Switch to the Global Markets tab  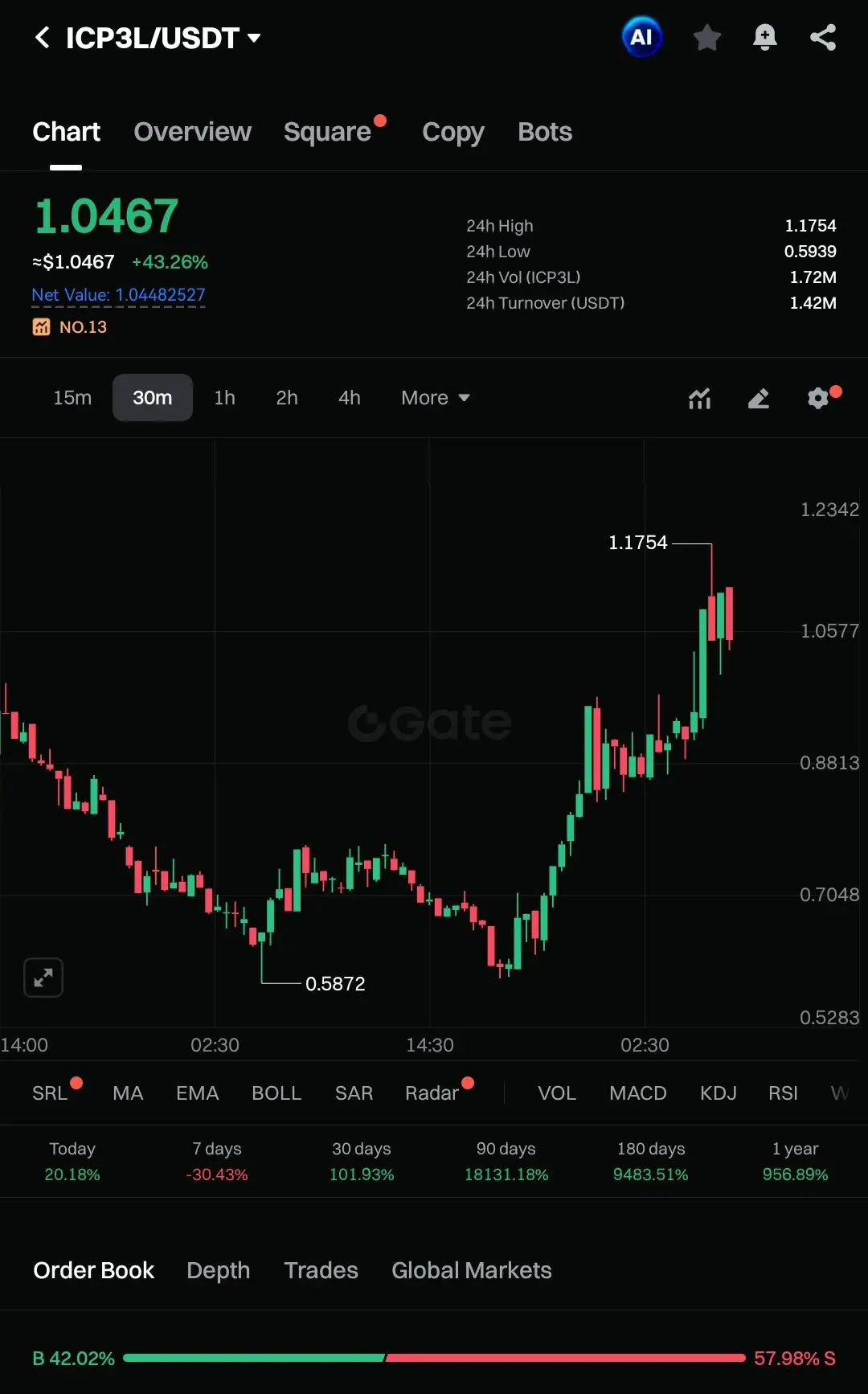point(472,1270)
